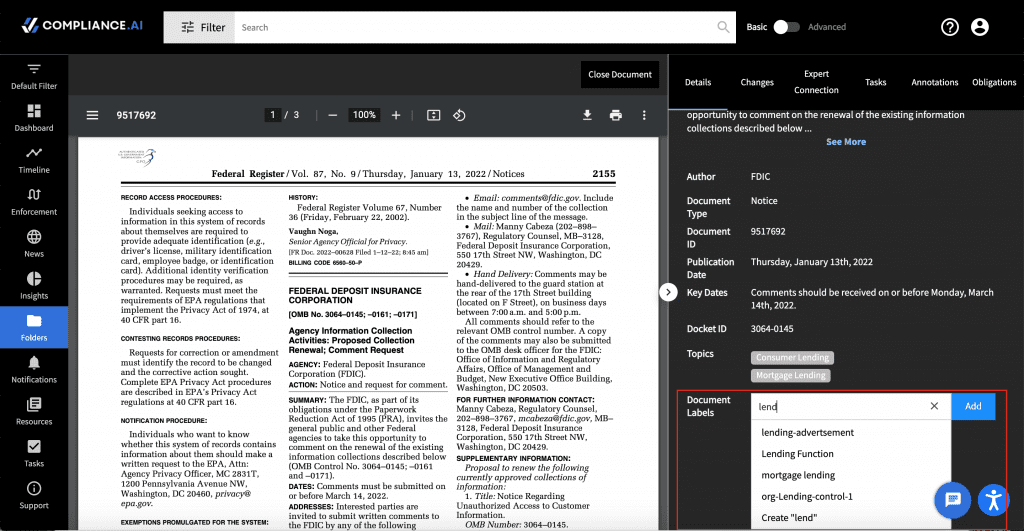Image resolution: width=1024 pixels, height=531 pixels.
Task: Click the publication date Thursday, January 13th, 2022
Action: tap(812, 262)
